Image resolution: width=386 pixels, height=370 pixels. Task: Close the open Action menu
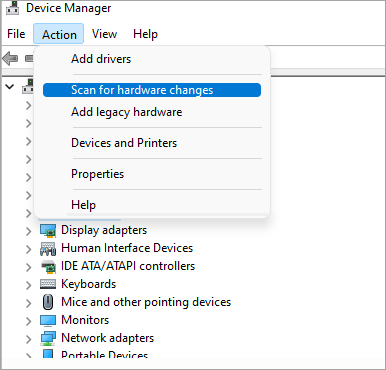point(59,34)
